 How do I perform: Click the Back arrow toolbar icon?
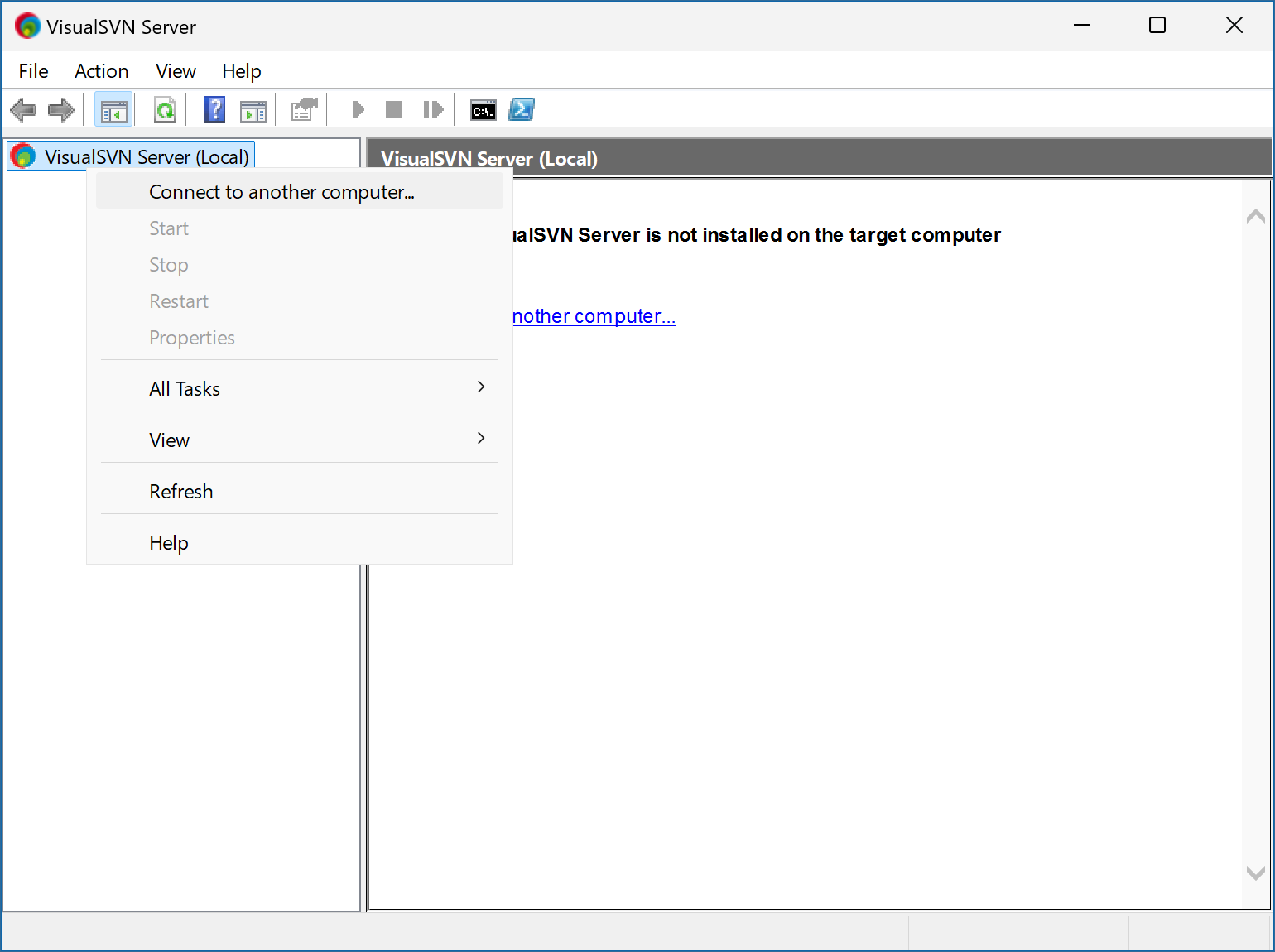click(x=23, y=109)
